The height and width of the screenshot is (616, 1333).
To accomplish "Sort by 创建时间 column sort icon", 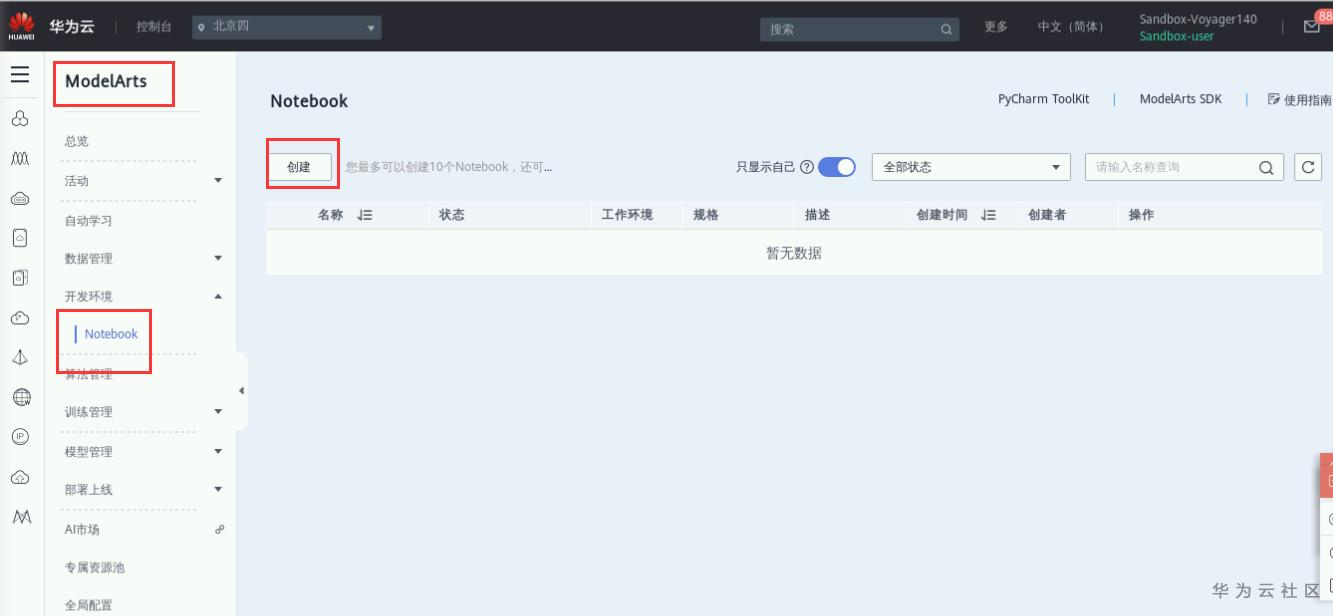I will [x=988, y=215].
